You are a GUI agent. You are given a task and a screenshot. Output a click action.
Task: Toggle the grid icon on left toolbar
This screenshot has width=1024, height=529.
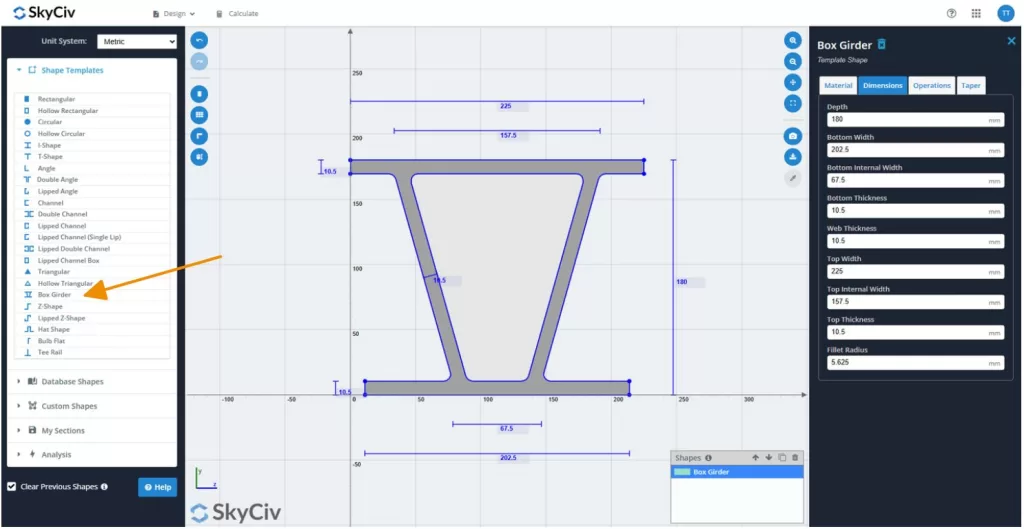point(199,115)
